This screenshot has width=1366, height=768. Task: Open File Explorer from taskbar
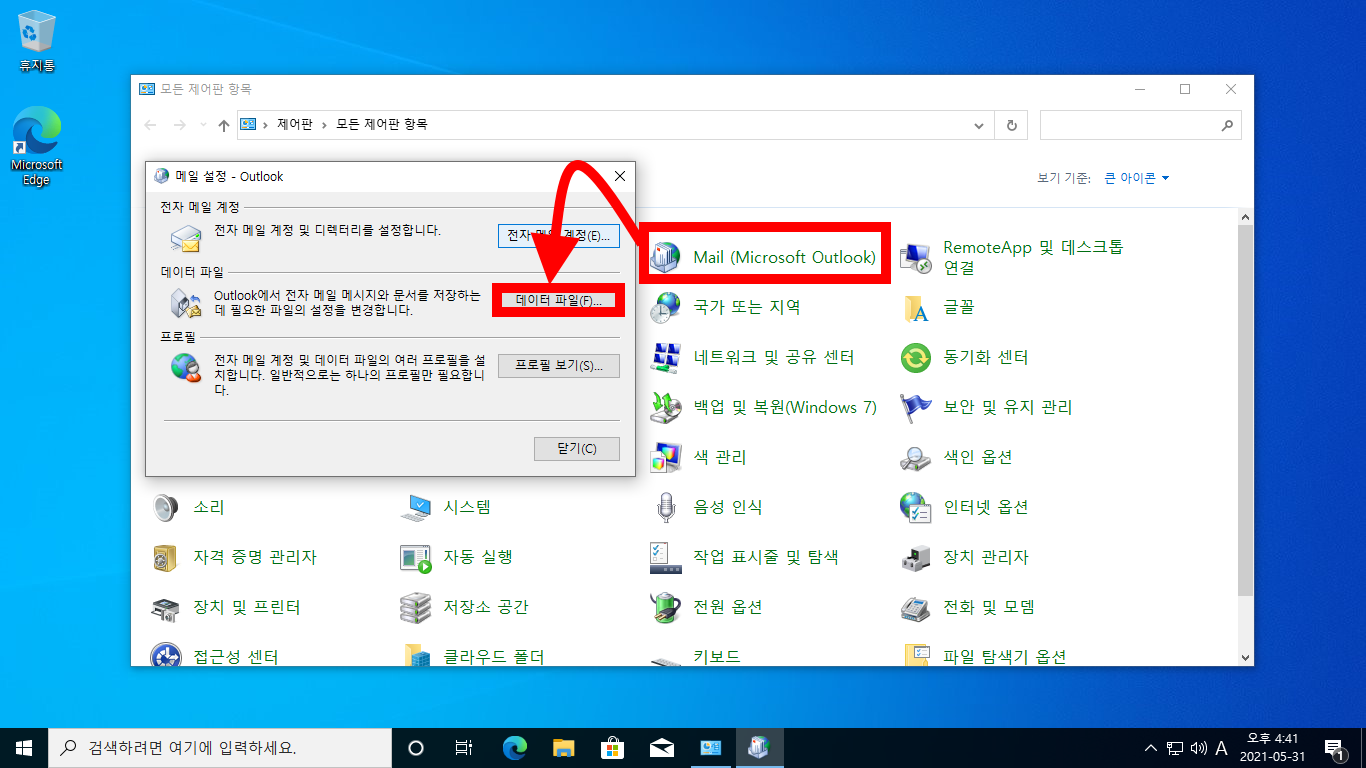(x=564, y=747)
